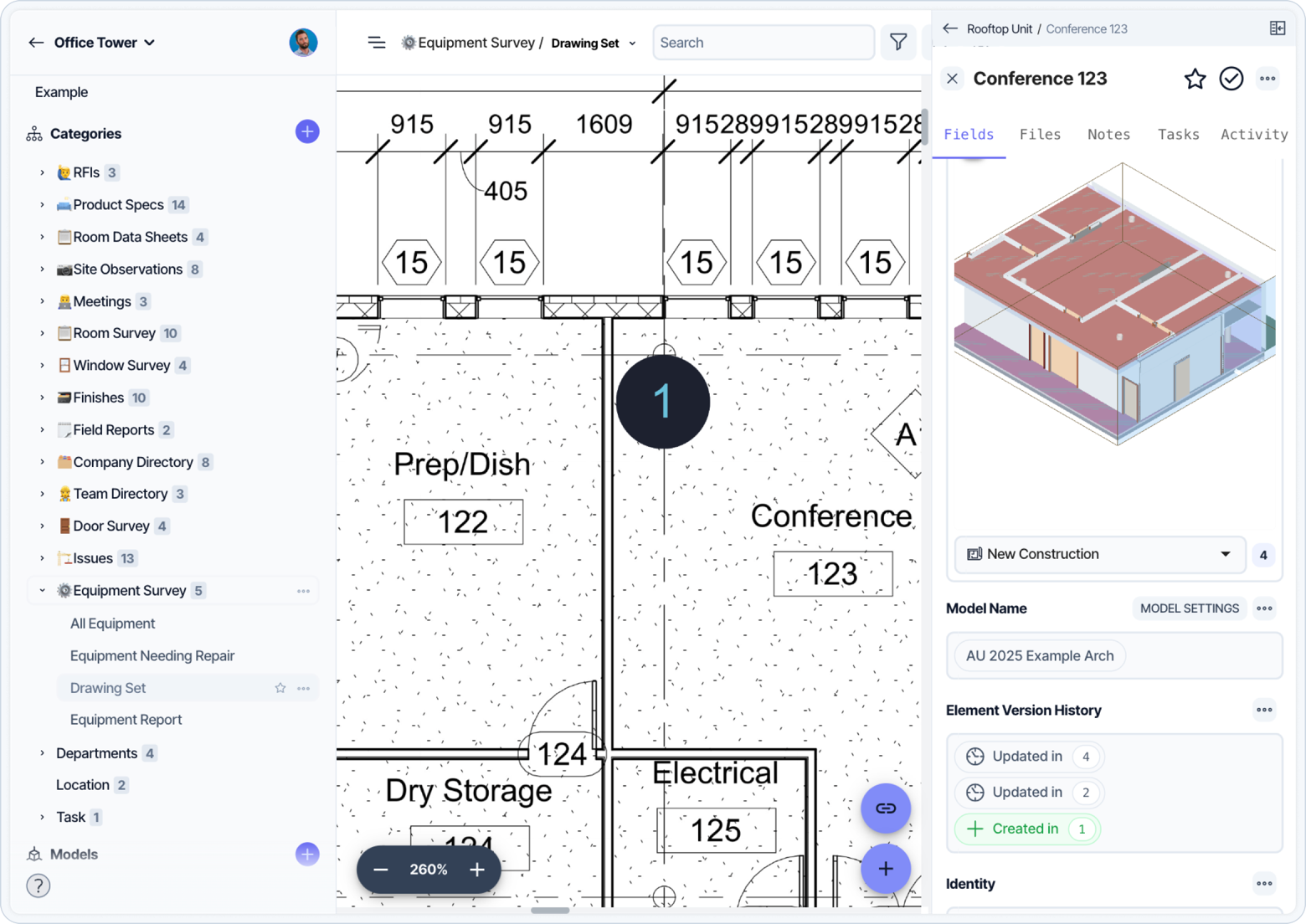Favorite Conference 123 with the star

coord(1195,79)
